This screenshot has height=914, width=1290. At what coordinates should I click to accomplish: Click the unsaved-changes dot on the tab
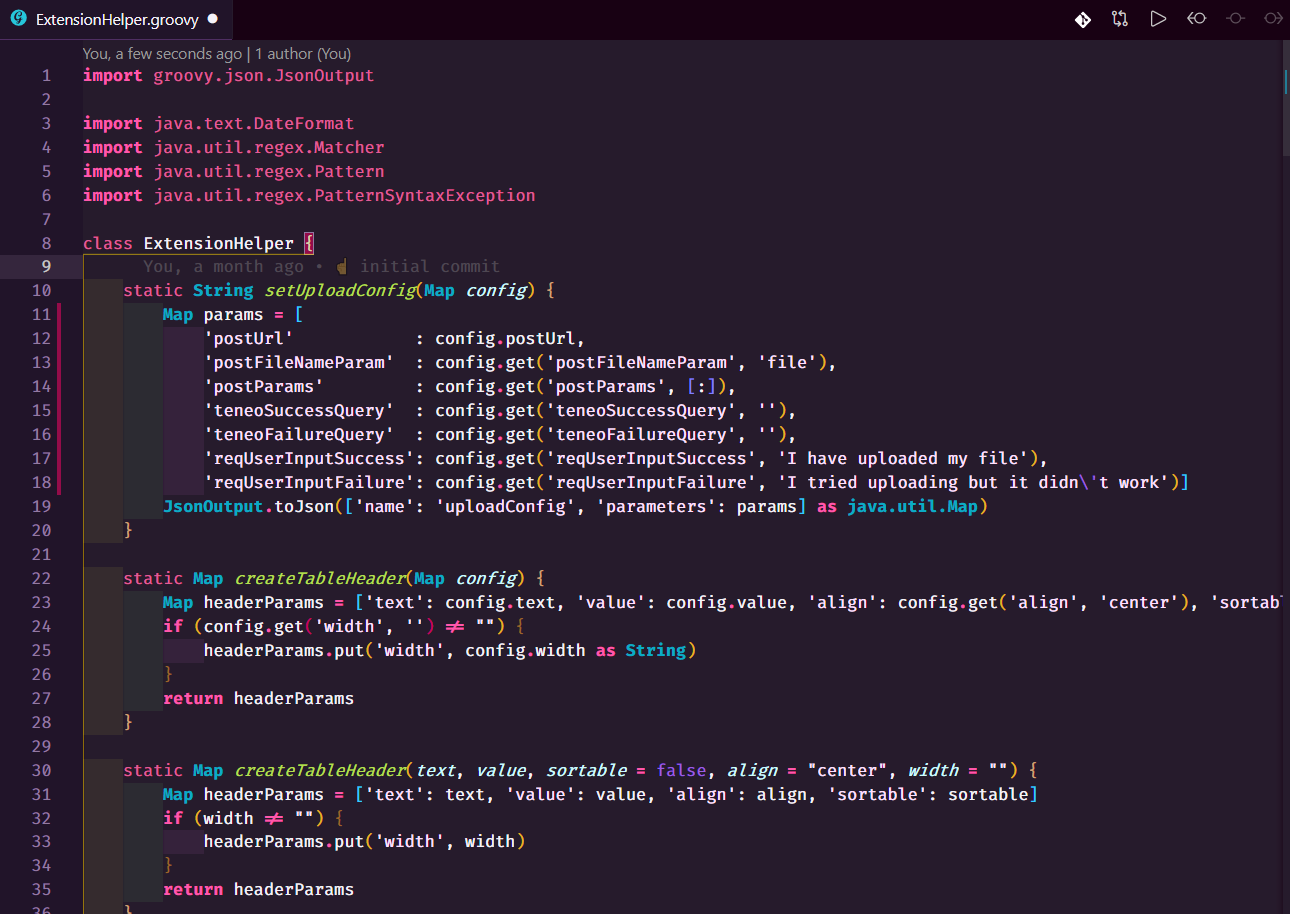pyautogui.click(x=212, y=19)
